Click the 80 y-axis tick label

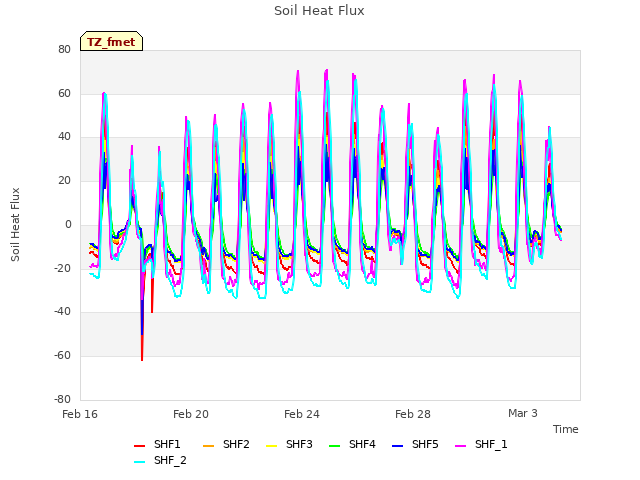point(64,49)
